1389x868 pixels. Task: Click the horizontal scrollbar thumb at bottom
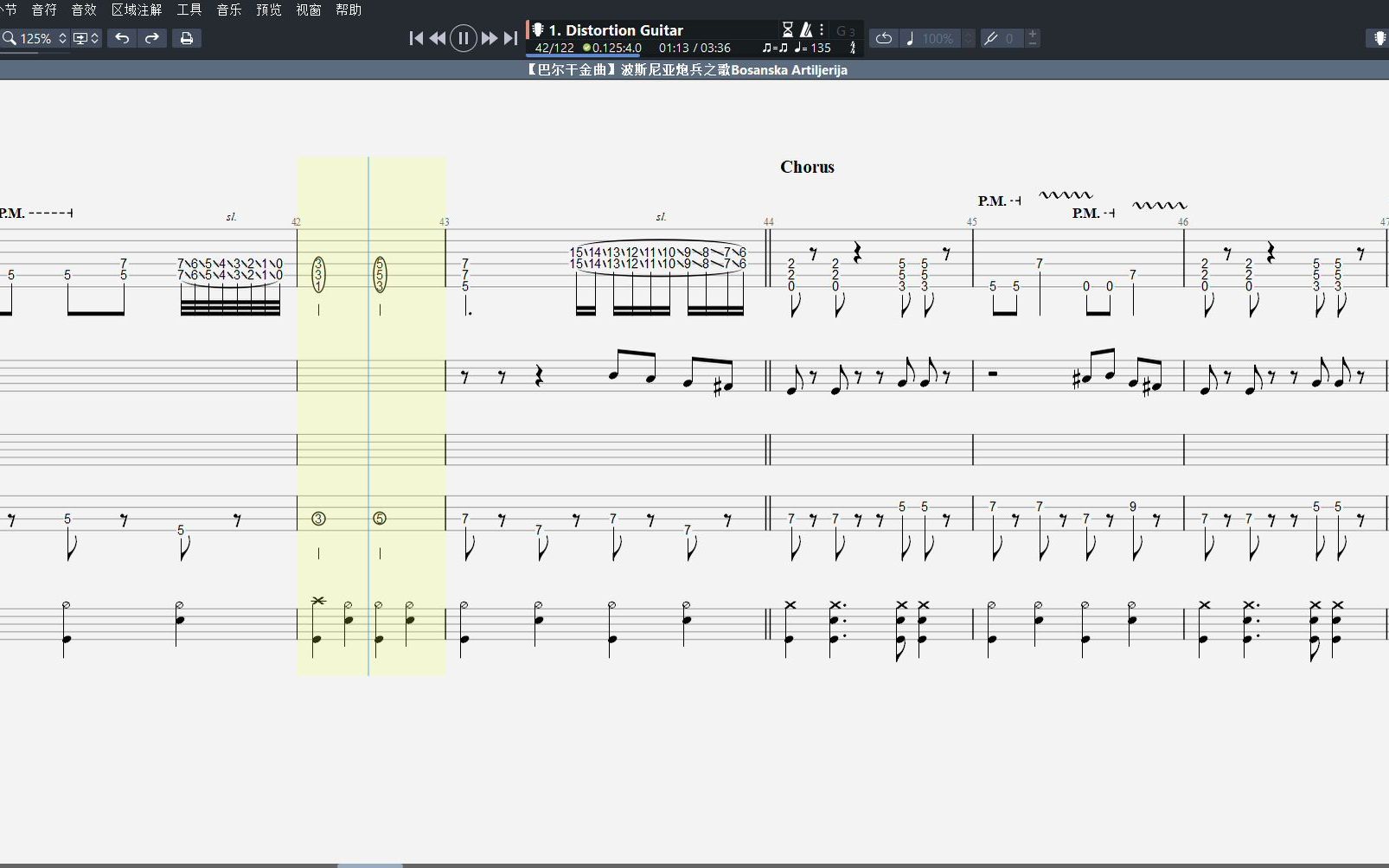click(x=369, y=865)
